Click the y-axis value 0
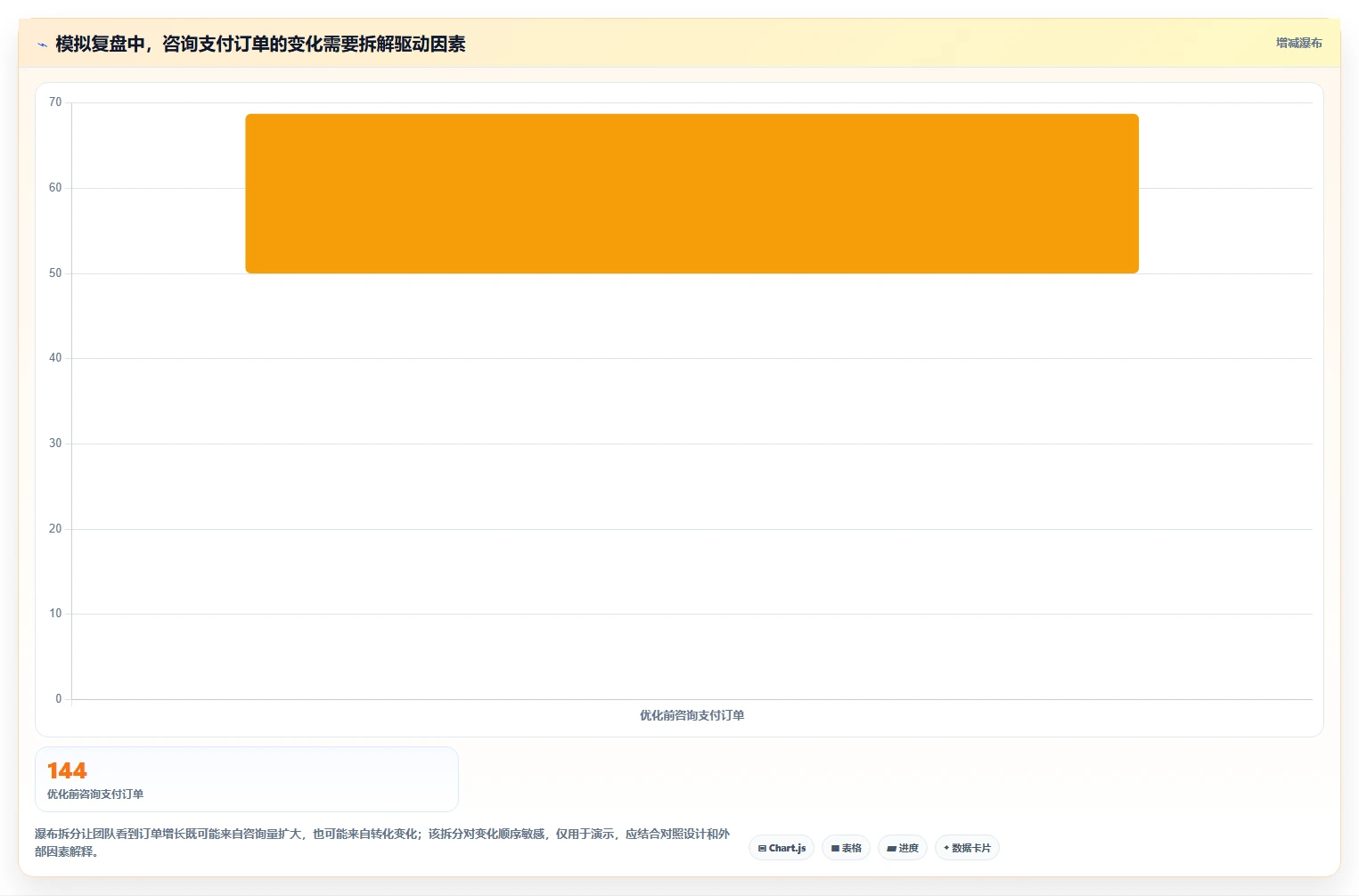The image size is (1359, 896). coord(59,699)
